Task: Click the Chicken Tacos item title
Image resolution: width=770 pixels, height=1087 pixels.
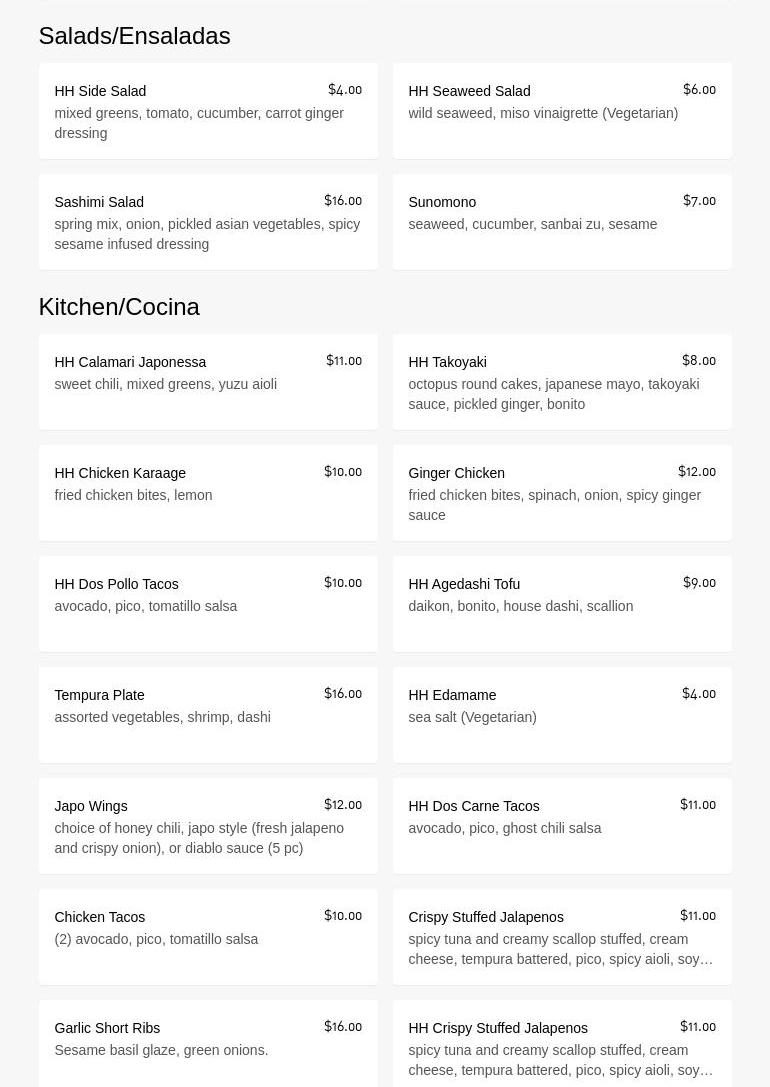Action: coord(100,917)
